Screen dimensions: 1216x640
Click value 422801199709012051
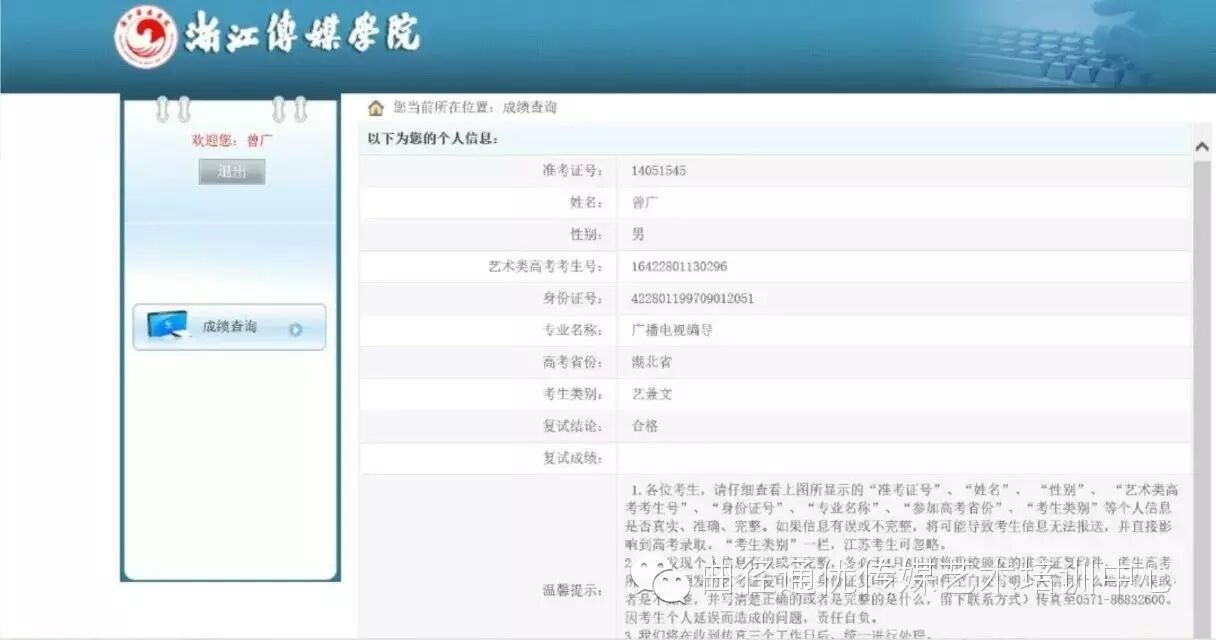[x=692, y=299]
